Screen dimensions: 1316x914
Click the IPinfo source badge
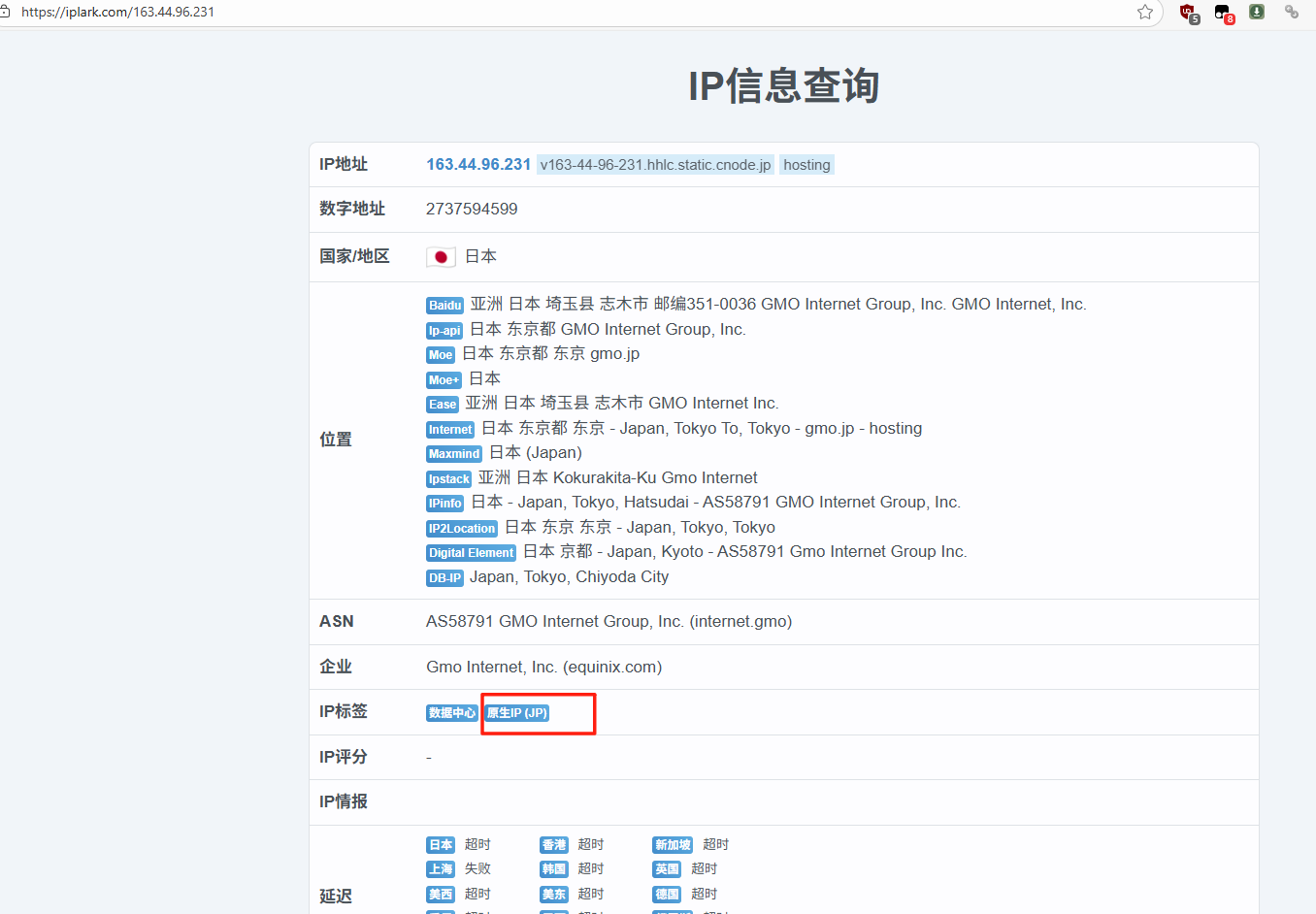pos(444,504)
